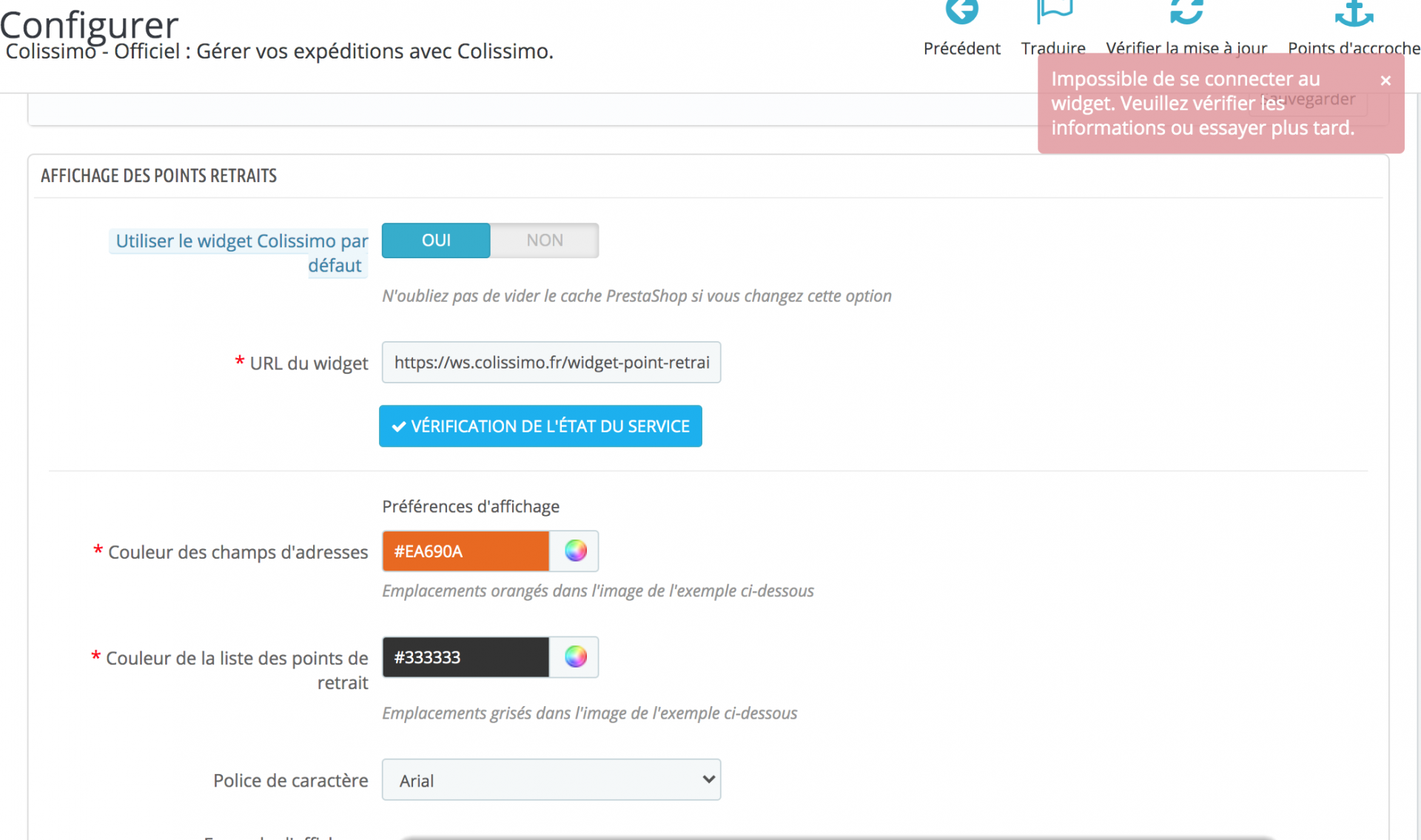
Task: Click the Traduire flag icon
Action: (x=1053, y=12)
